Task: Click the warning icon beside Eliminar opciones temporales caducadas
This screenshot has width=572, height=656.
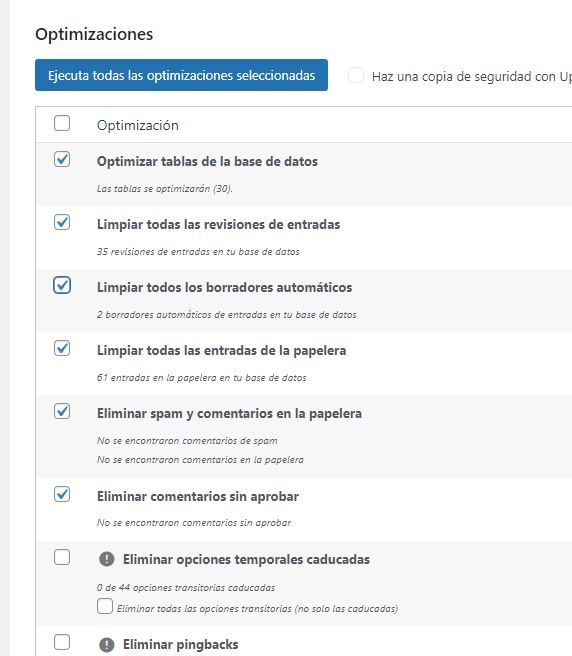Action: pyautogui.click(x=107, y=559)
